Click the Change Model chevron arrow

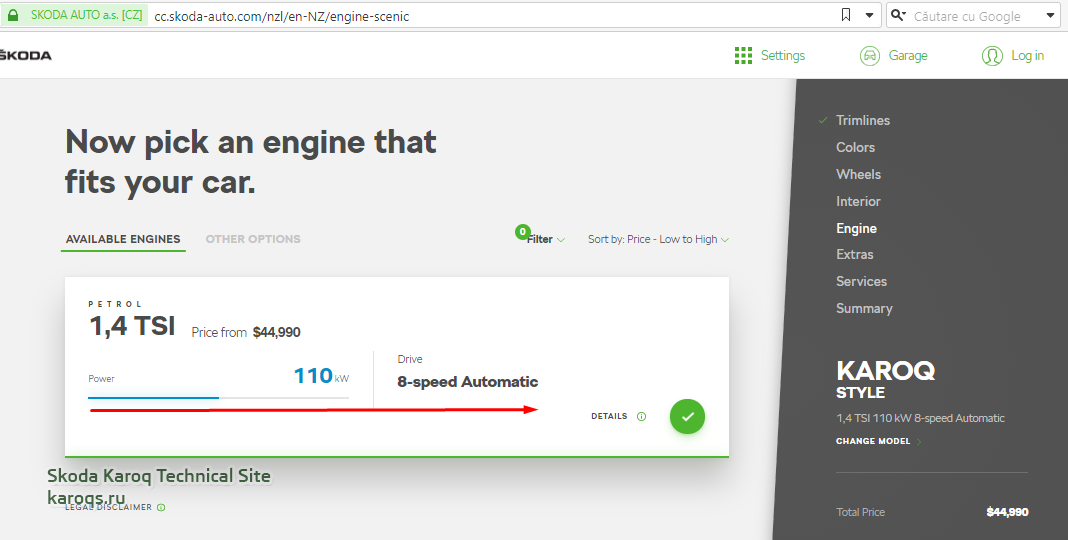918,442
